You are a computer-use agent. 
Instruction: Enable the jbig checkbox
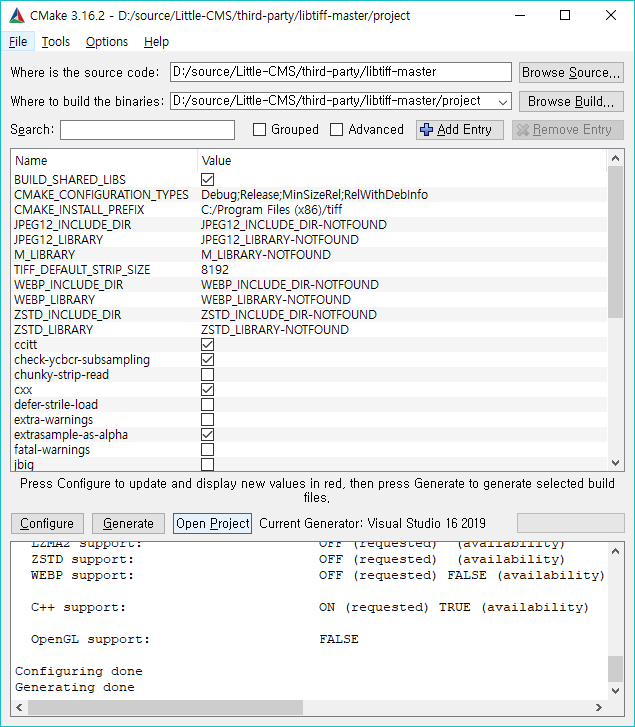click(x=208, y=464)
